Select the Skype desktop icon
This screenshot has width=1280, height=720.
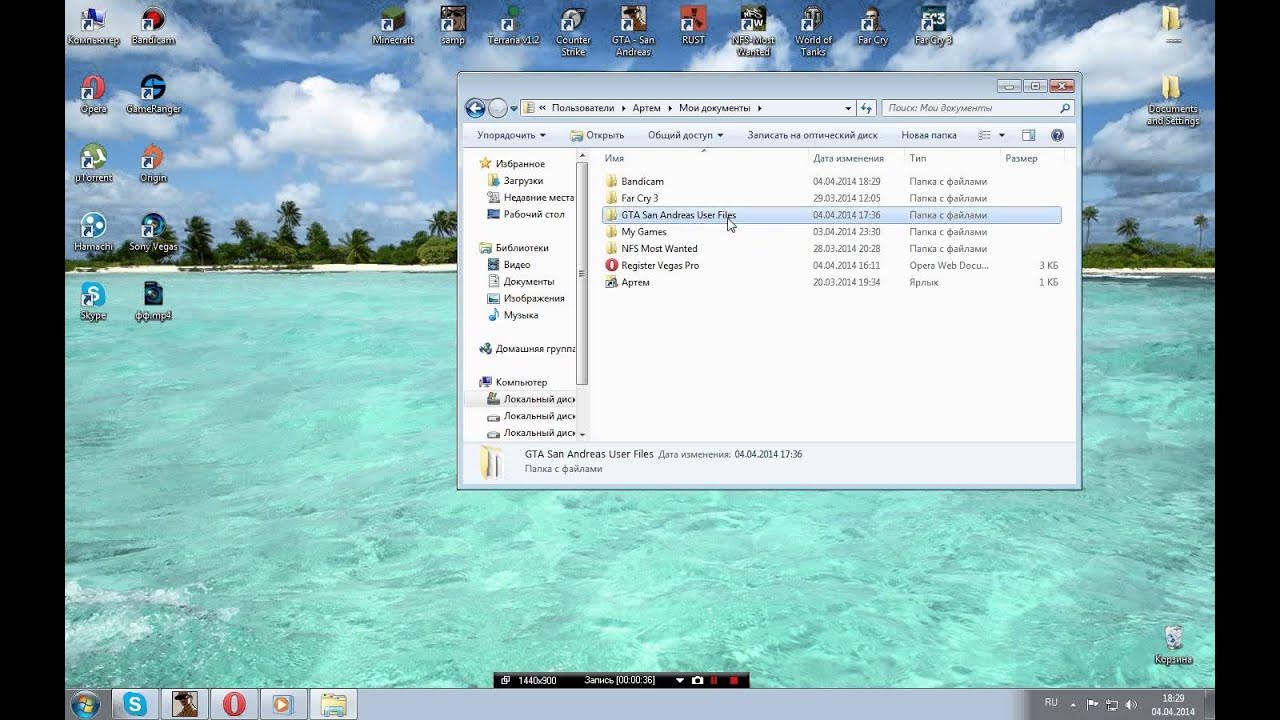(x=93, y=300)
